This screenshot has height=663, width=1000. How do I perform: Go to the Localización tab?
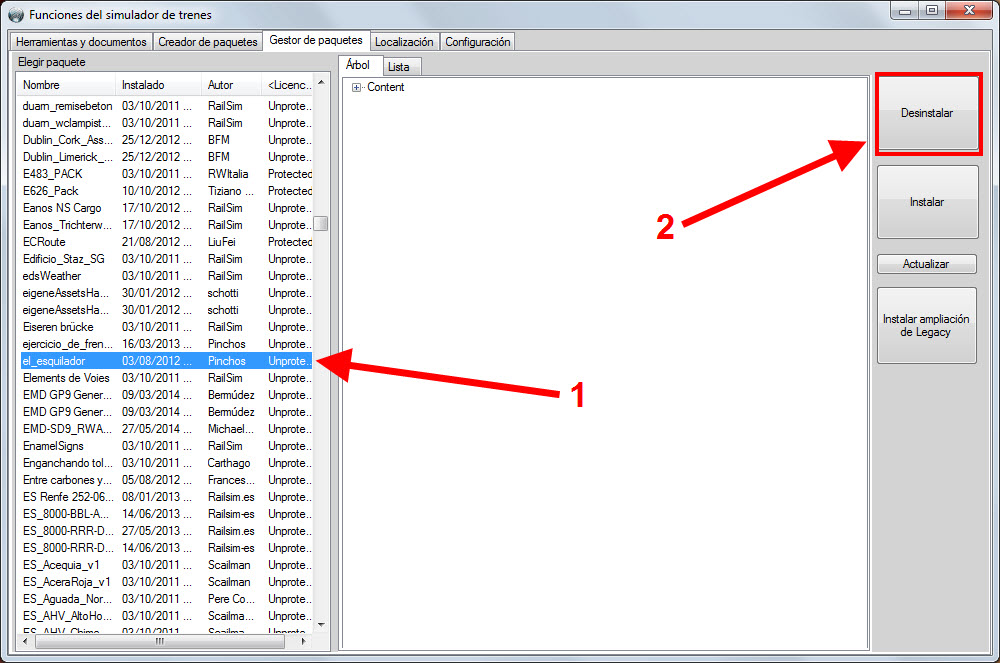(x=404, y=42)
